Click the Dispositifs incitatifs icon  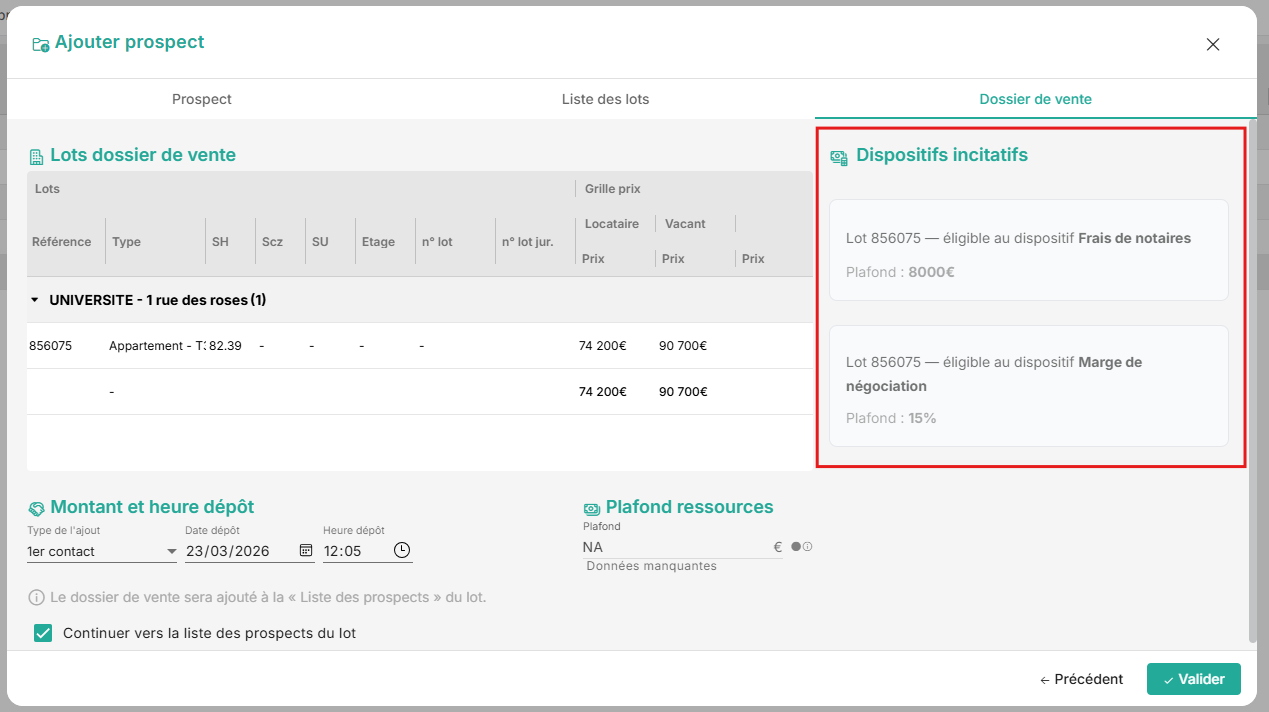(840, 157)
